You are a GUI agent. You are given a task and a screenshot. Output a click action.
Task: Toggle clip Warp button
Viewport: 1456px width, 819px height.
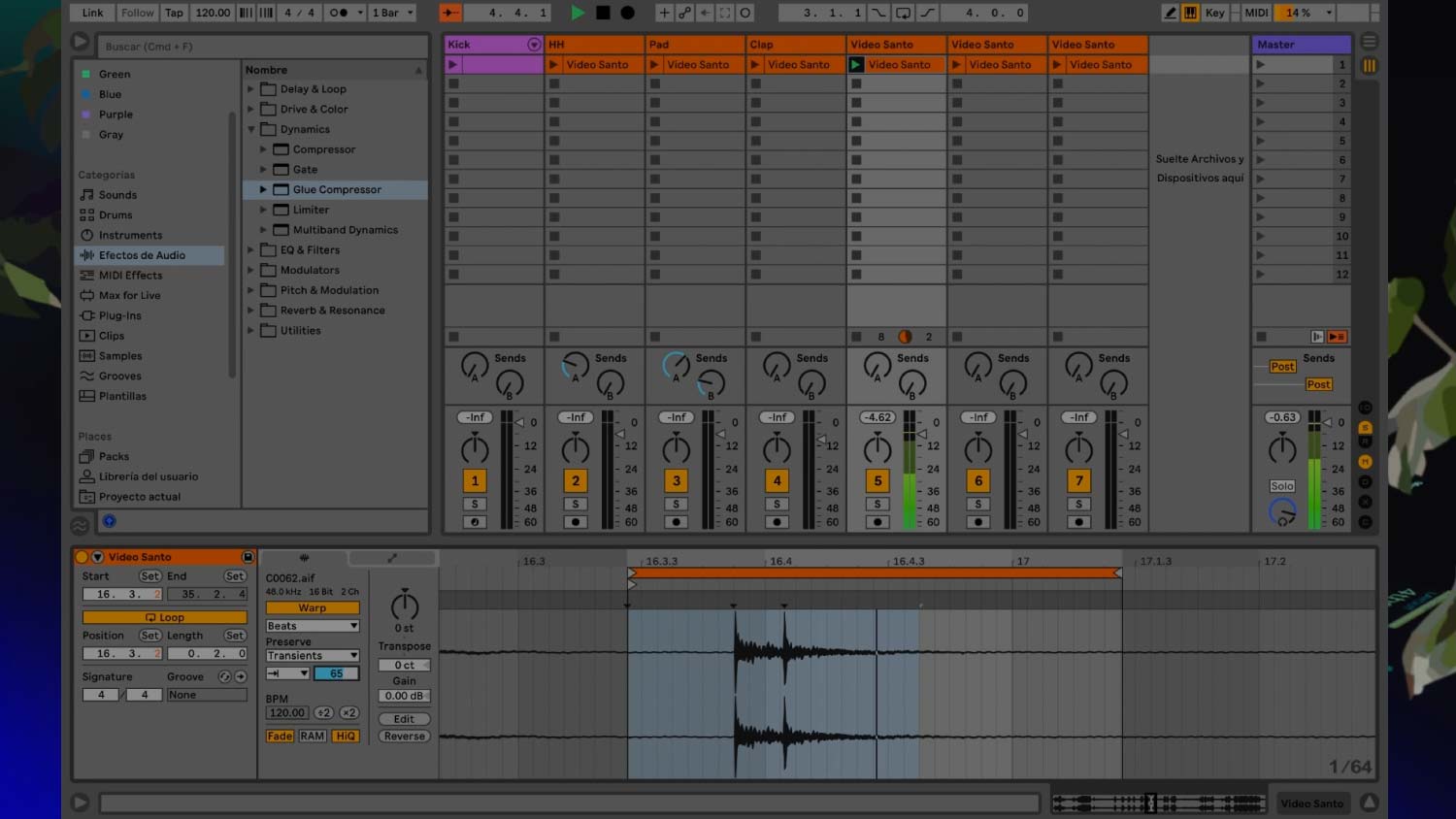(x=313, y=608)
